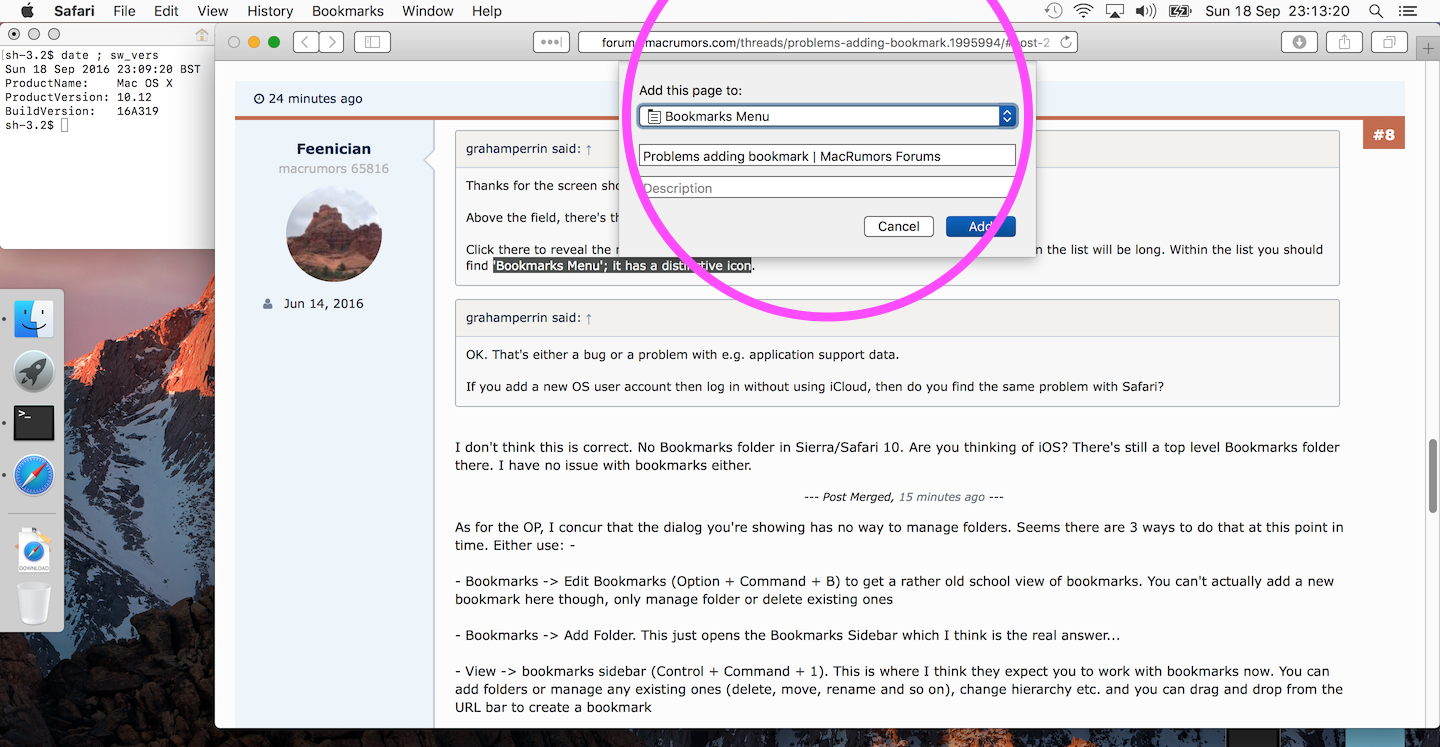This screenshot has height=747, width=1440.
Task: Open the volume control in menu bar
Action: [x=1146, y=11]
